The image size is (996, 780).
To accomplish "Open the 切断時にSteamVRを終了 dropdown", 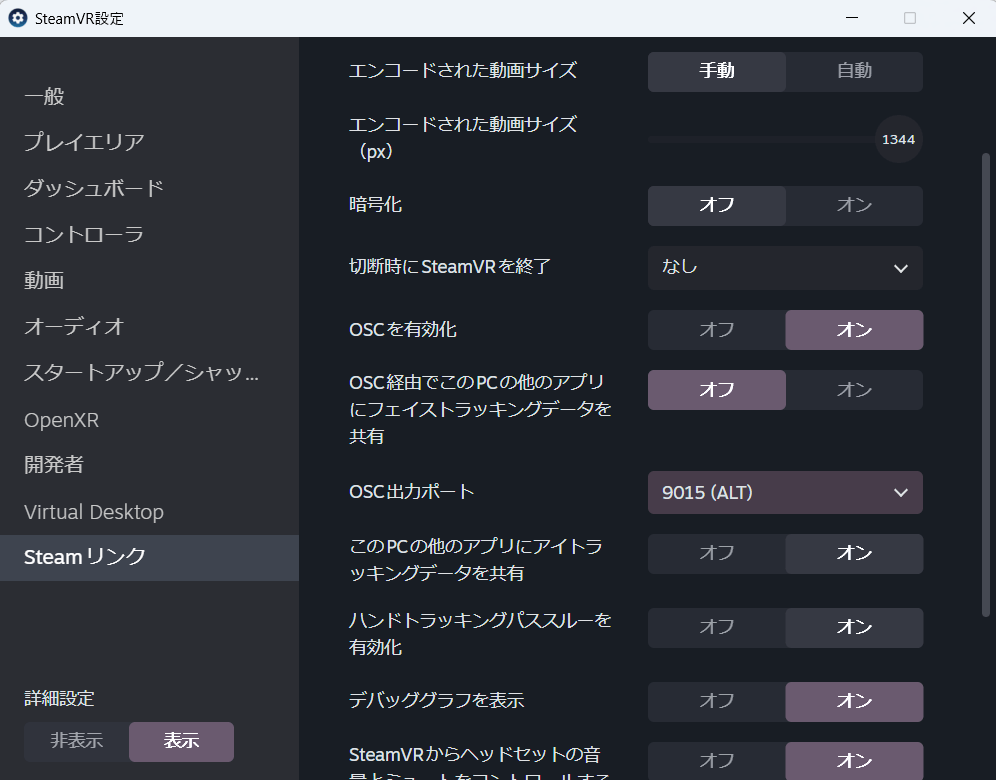I will pos(785,268).
